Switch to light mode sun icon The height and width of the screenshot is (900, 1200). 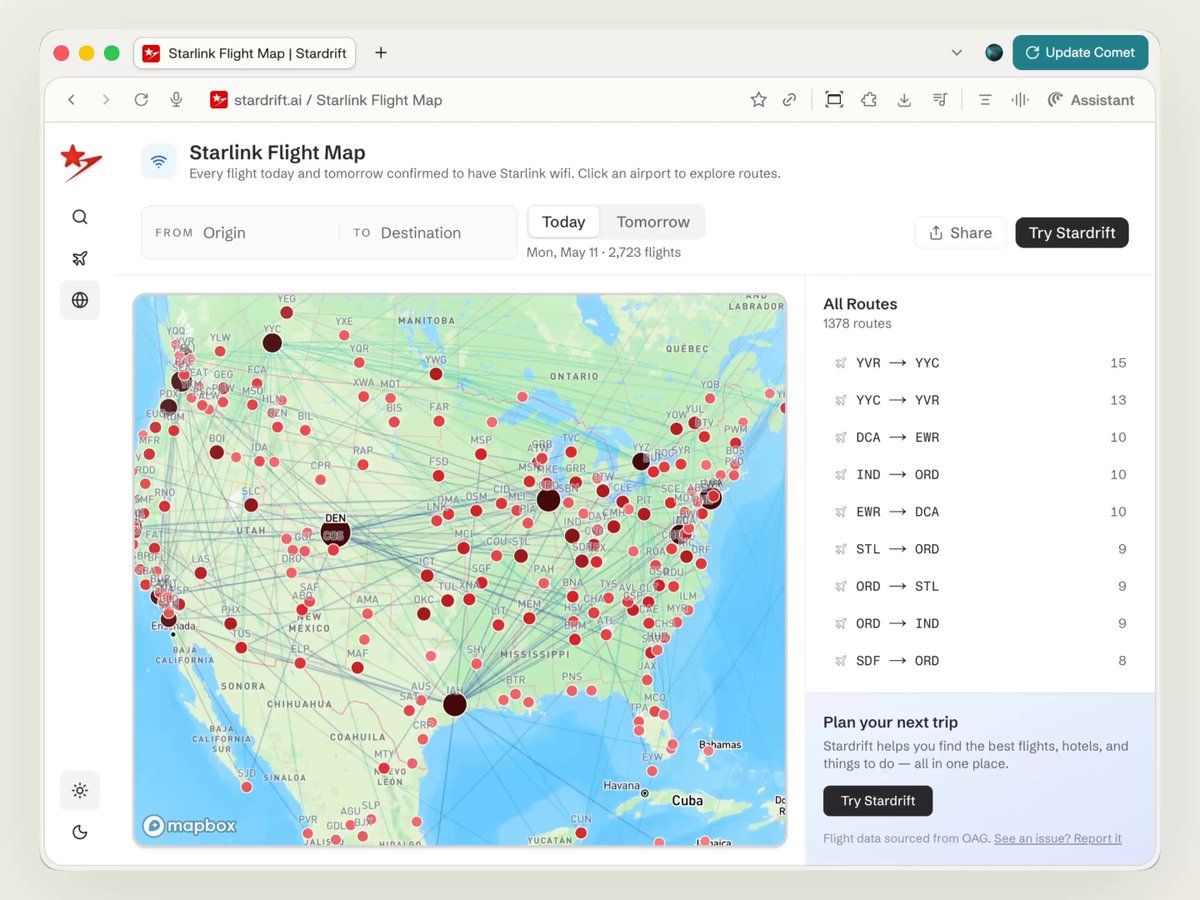tap(80, 791)
